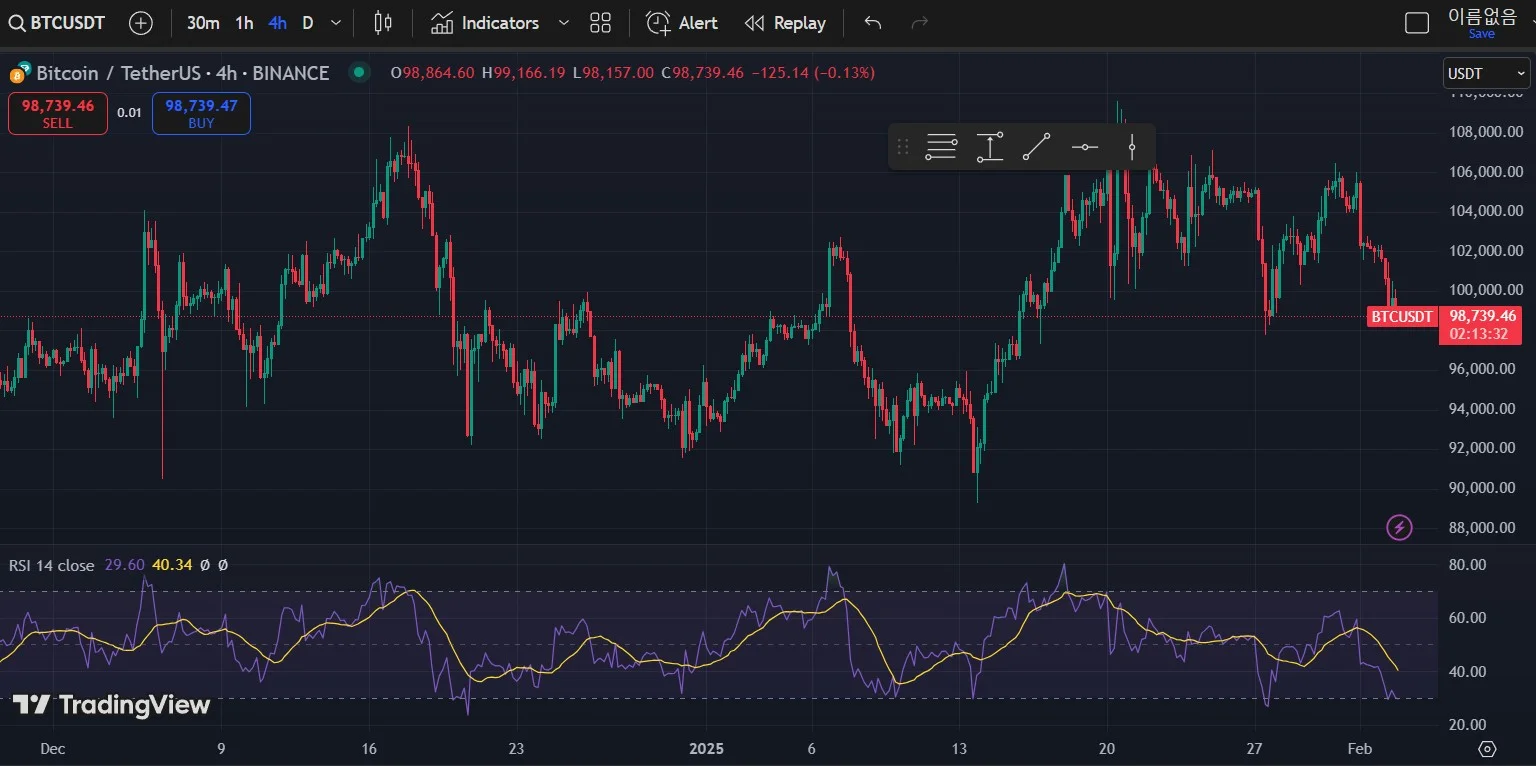
Task: Select the price range measure tool
Action: (990, 147)
